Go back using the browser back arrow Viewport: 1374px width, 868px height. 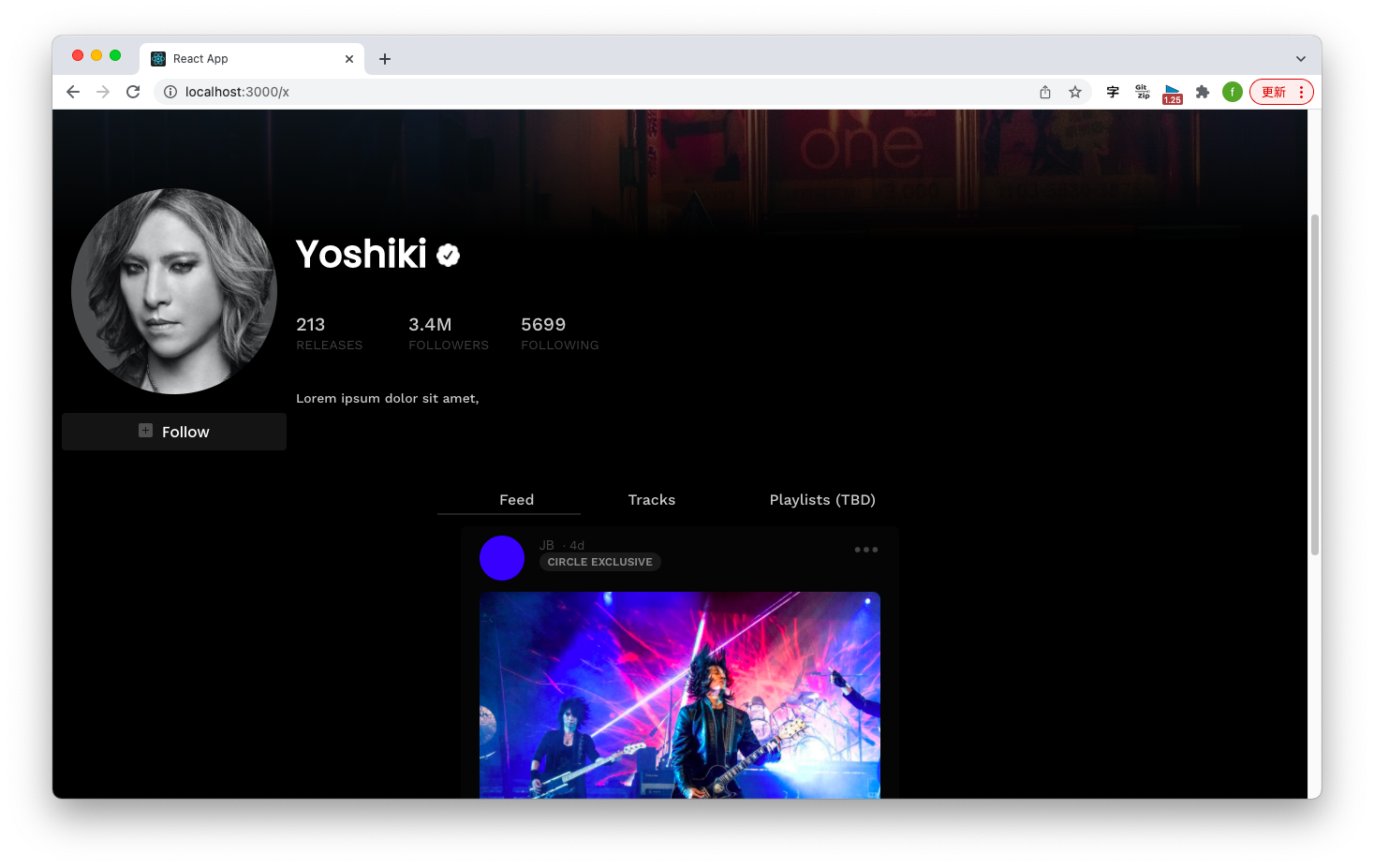(73, 92)
